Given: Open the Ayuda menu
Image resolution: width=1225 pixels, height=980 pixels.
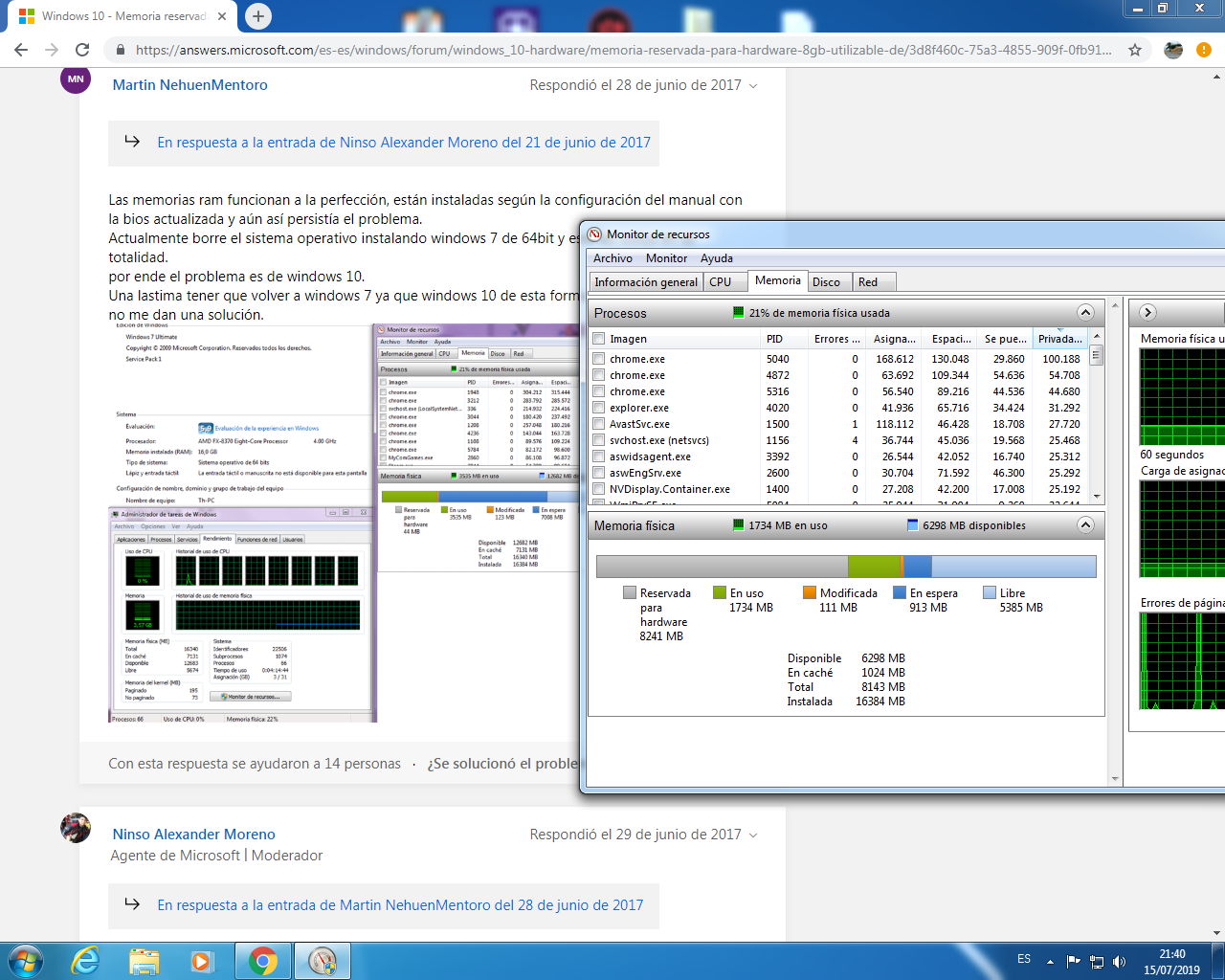Looking at the screenshot, I should point(717,258).
